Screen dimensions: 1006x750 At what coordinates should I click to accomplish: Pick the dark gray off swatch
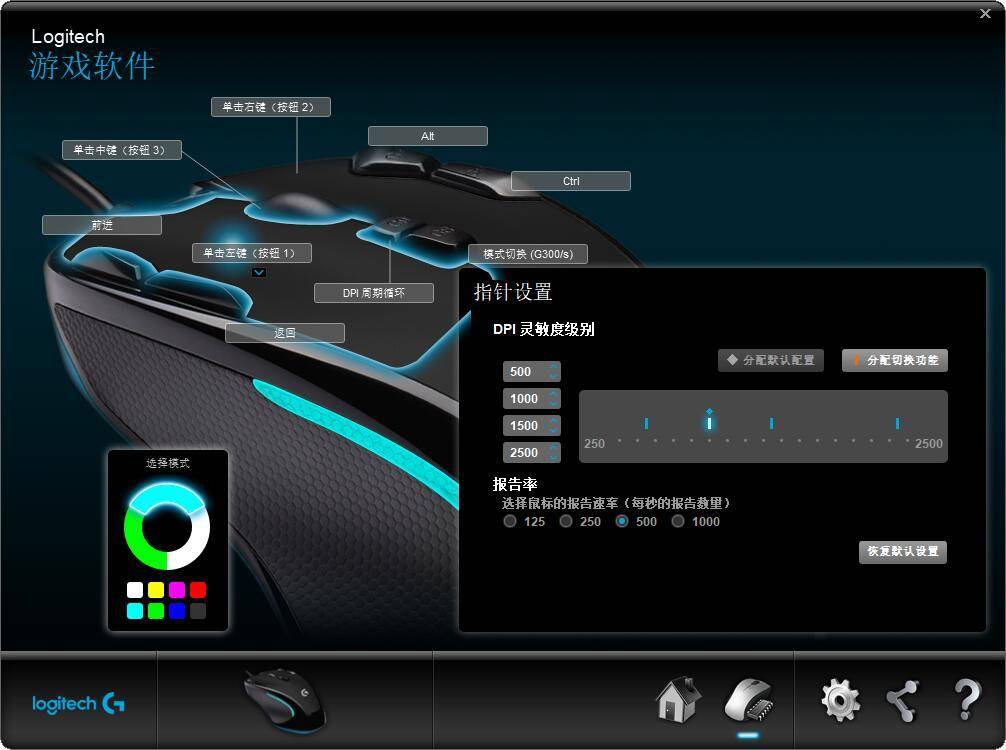tap(198, 611)
